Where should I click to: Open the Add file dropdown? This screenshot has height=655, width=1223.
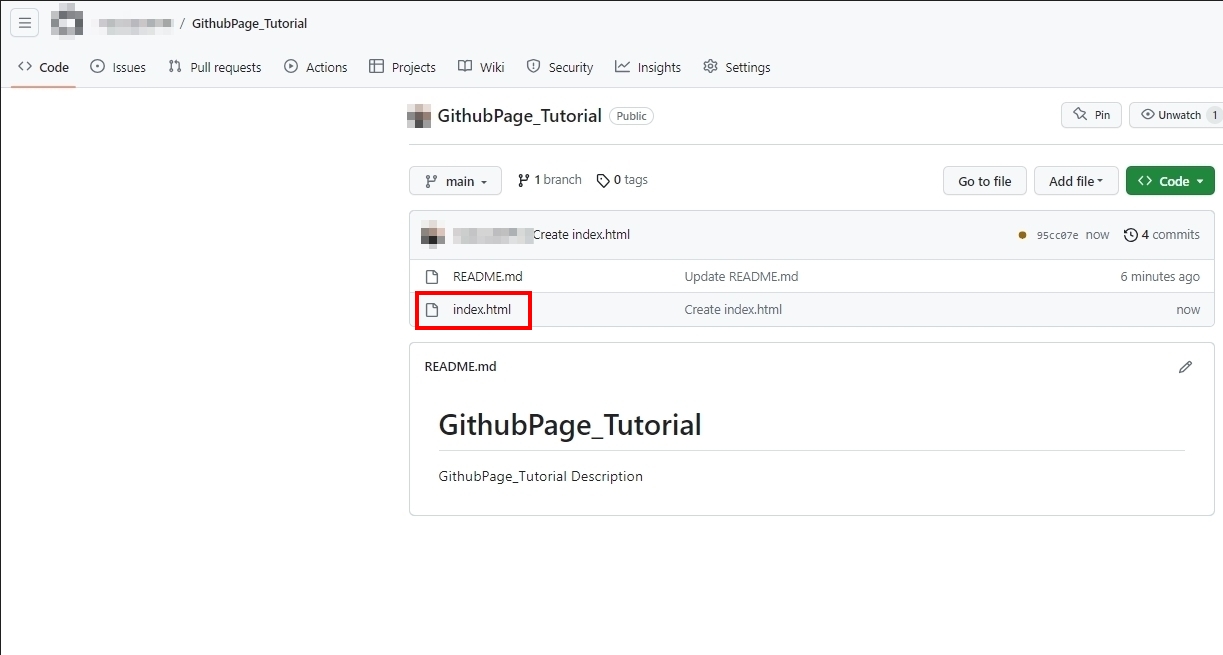[x=1075, y=181]
